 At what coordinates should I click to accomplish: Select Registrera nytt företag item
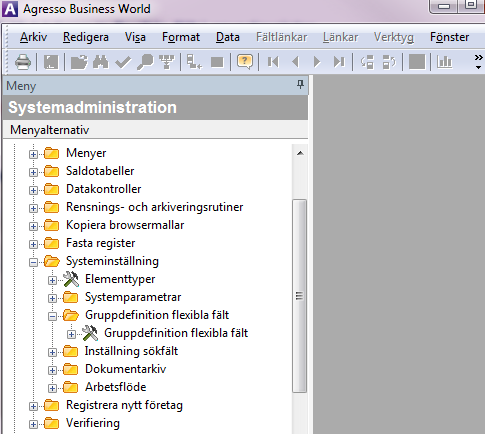tap(124, 405)
